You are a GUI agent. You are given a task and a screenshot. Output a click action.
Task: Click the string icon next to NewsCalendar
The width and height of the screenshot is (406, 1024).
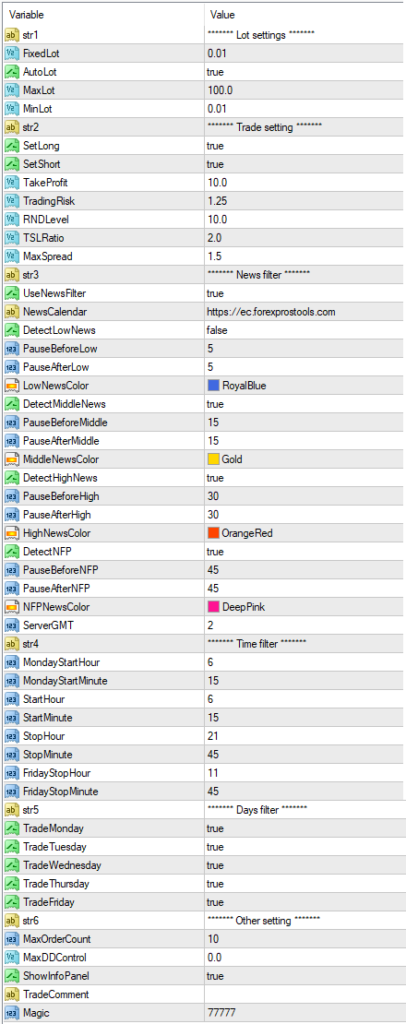(11, 312)
